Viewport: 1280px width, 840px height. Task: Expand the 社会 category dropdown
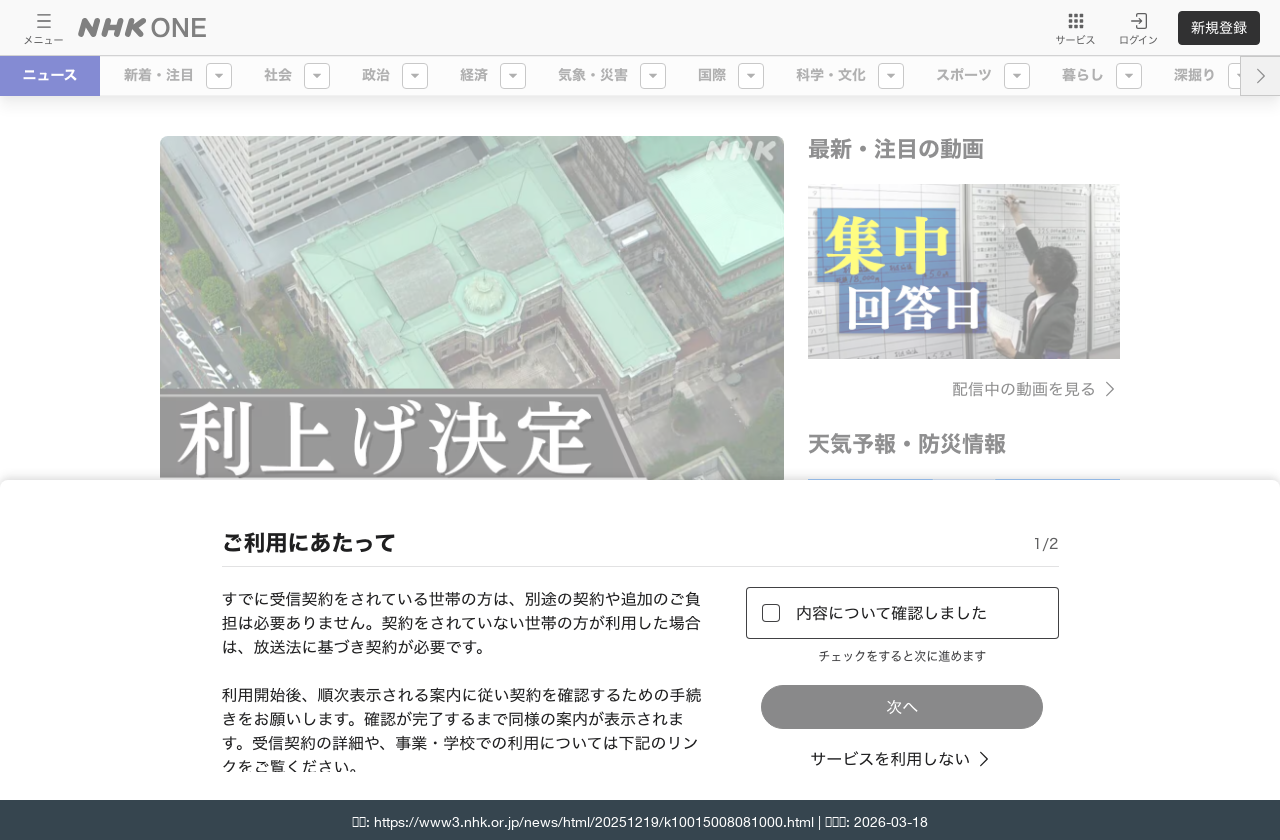(318, 74)
